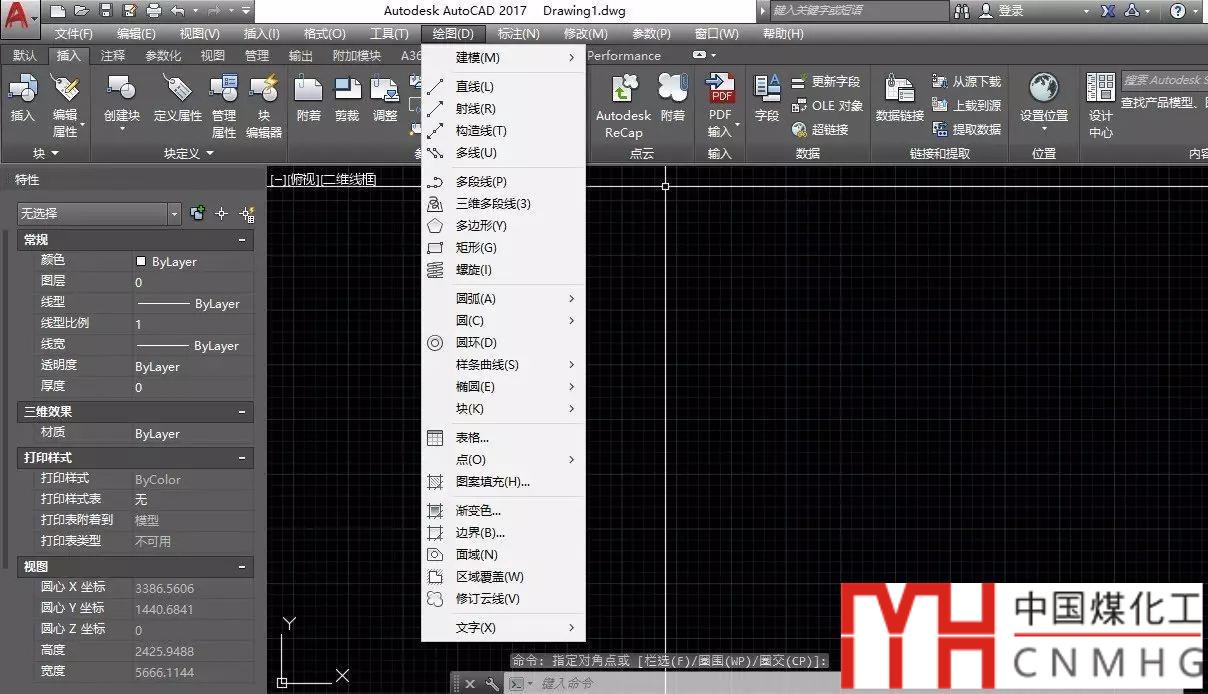Click the keyword search input field
Image resolution: width=1208 pixels, height=694 pixels.
858,11
